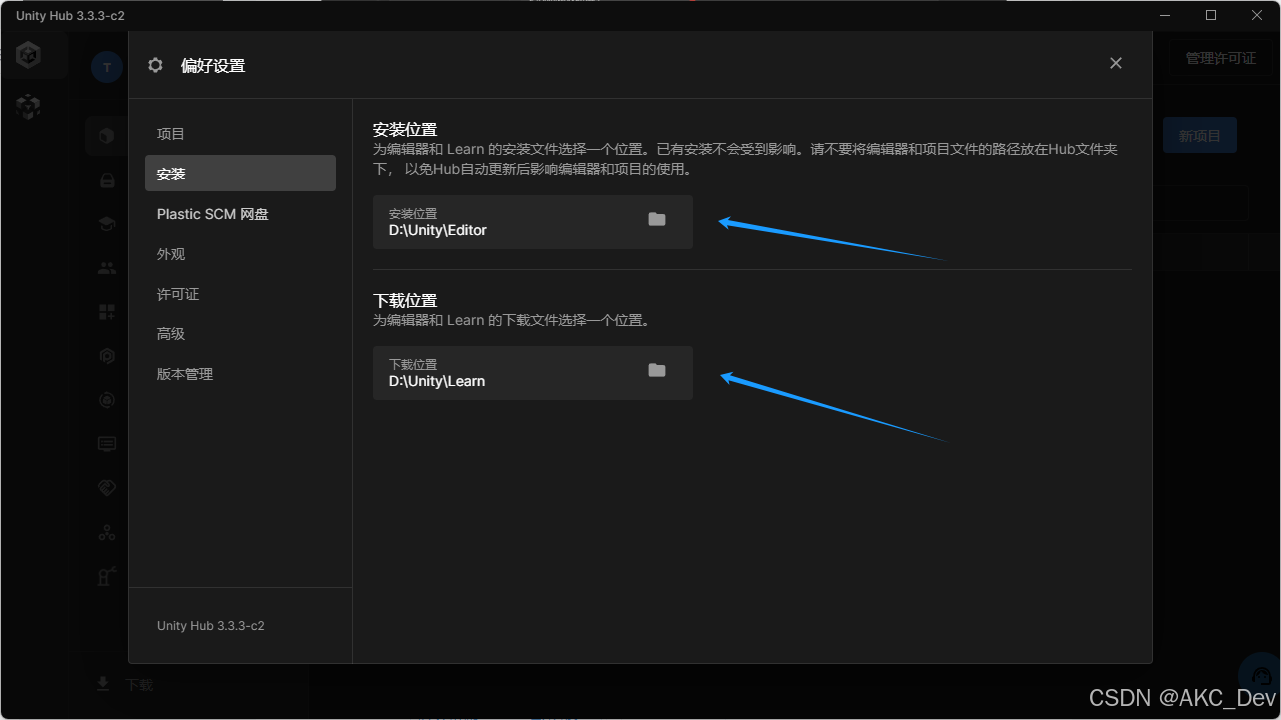Open the Learn graduation cap icon
1281x720 pixels.
pyautogui.click(x=107, y=224)
